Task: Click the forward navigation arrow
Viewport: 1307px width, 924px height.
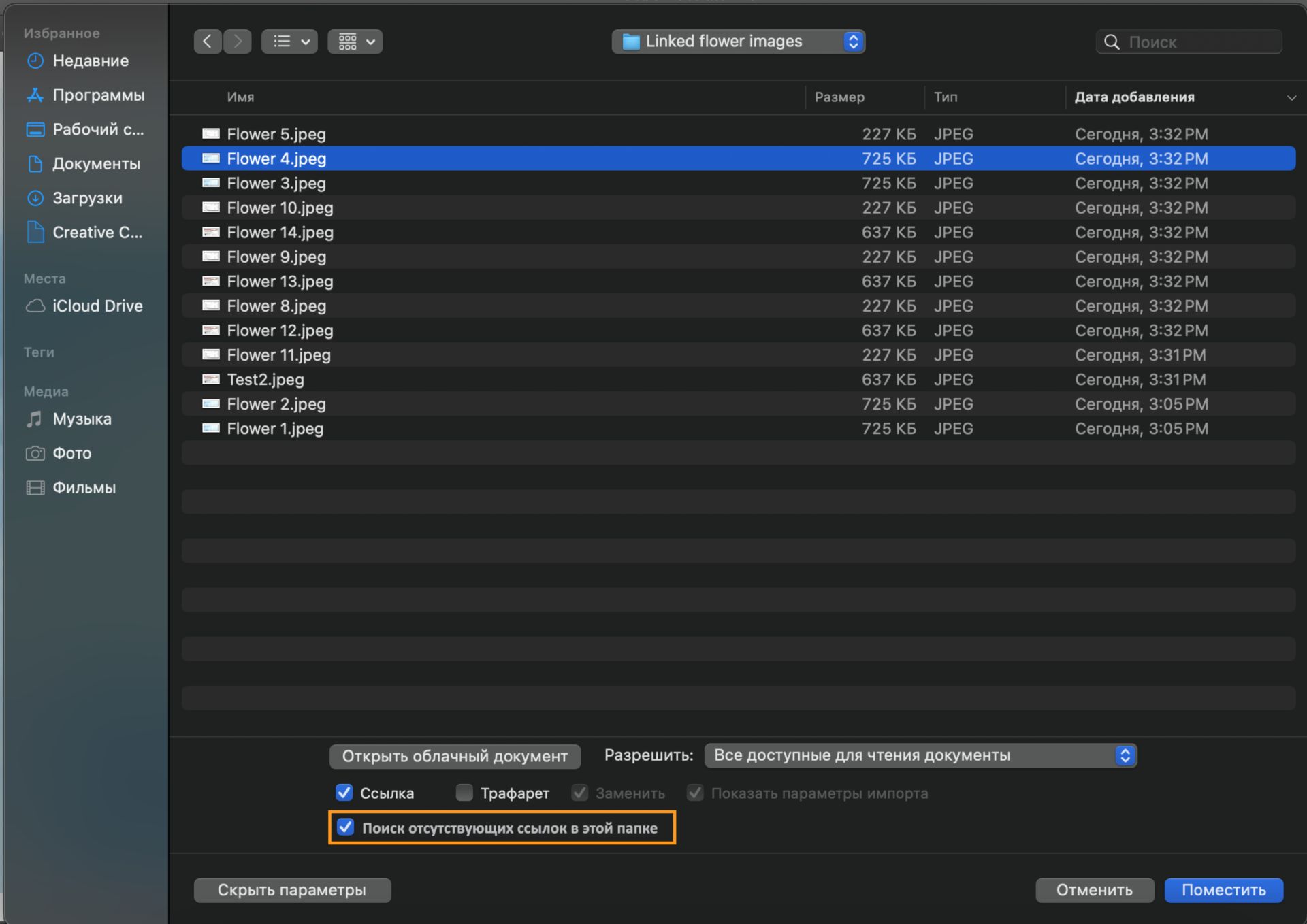Action: 238,42
